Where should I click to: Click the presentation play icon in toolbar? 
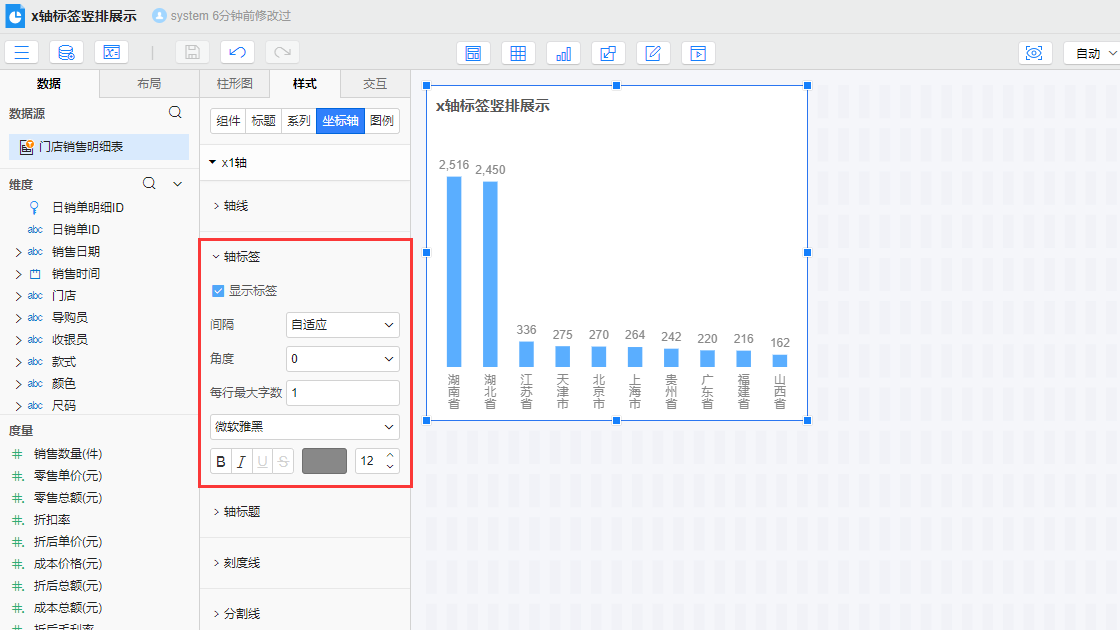(x=697, y=51)
